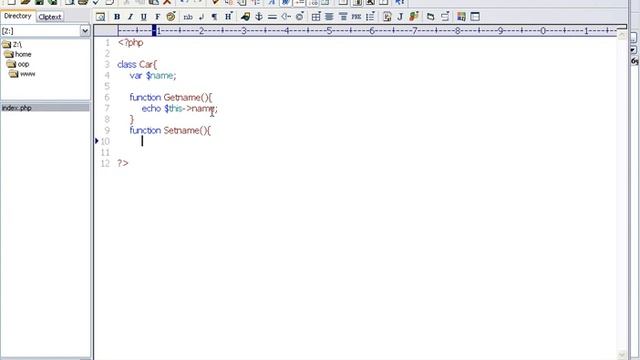
Task: Open the round color palette icon
Action: (171, 17)
